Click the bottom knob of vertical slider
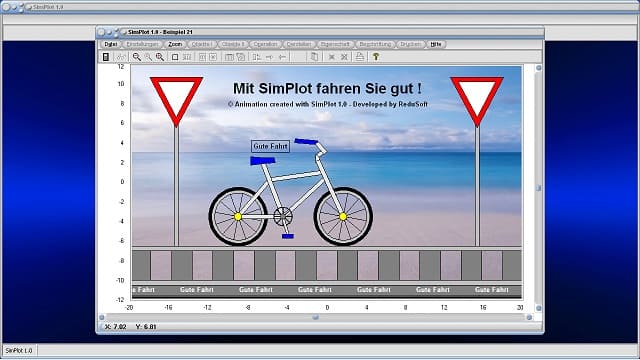640x360 pixels. click(x=538, y=308)
